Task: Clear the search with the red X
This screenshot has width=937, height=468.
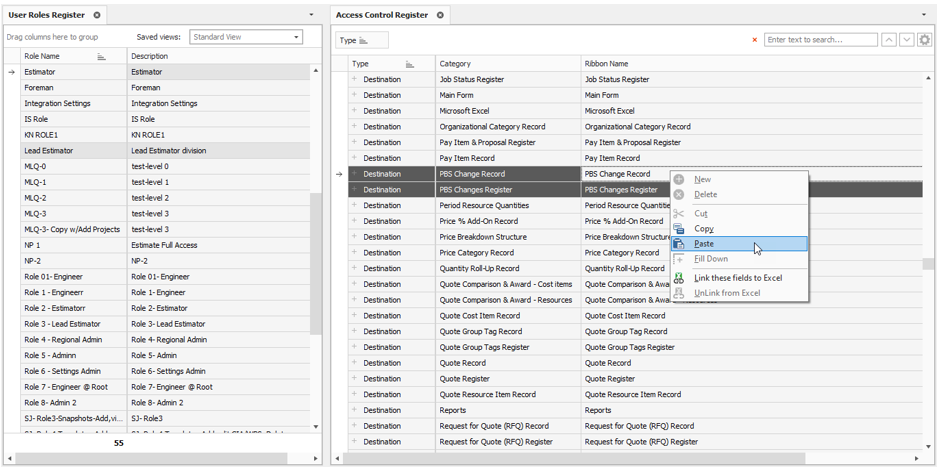Action: [x=755, y=40]
